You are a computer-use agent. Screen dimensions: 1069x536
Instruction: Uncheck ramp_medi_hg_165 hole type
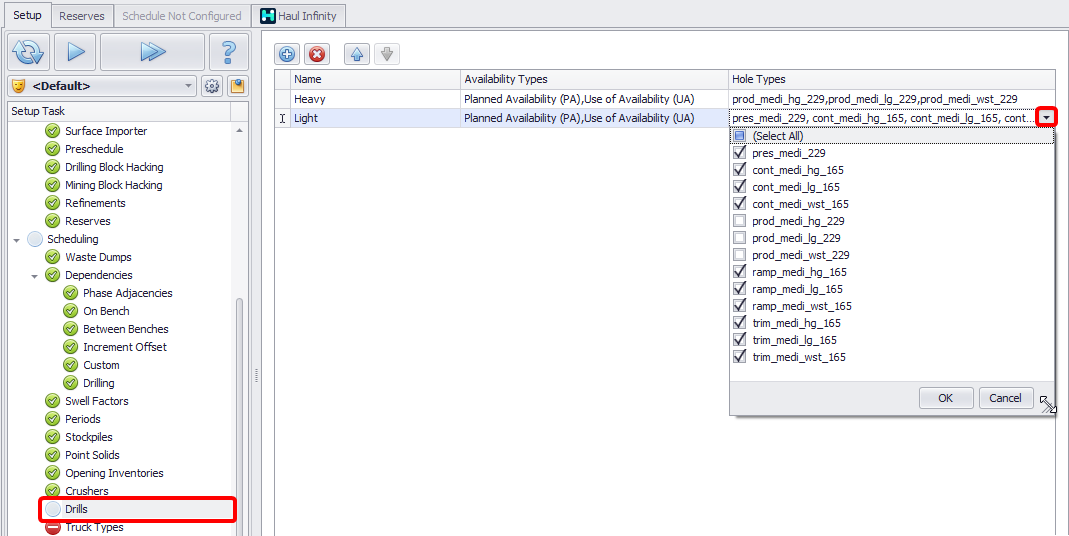point(739,272)
